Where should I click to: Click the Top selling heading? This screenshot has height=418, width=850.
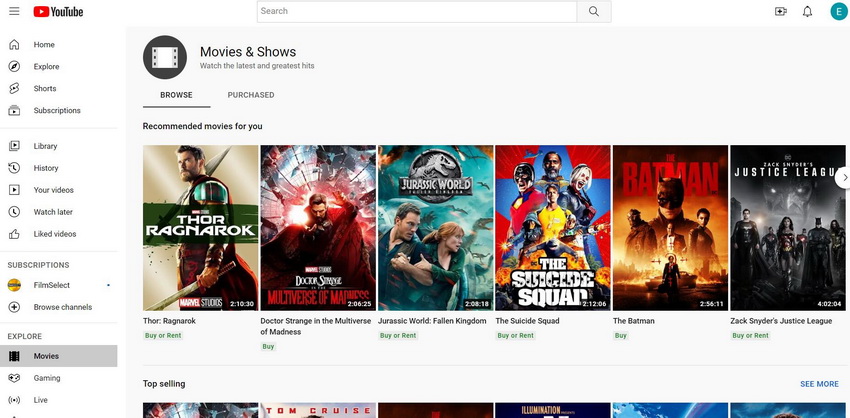tap(164, 384)
